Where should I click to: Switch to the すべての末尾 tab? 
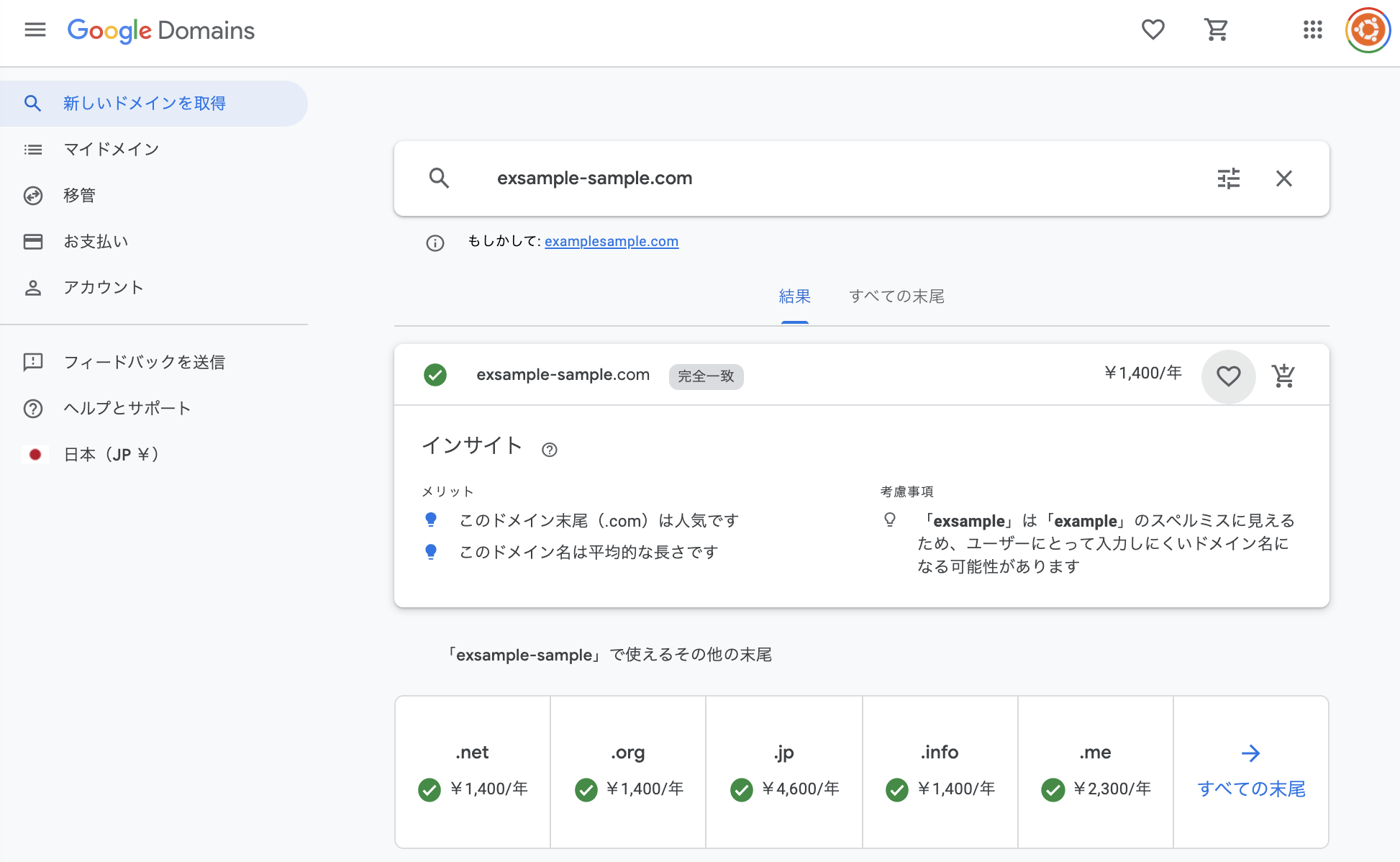point(897,296)
